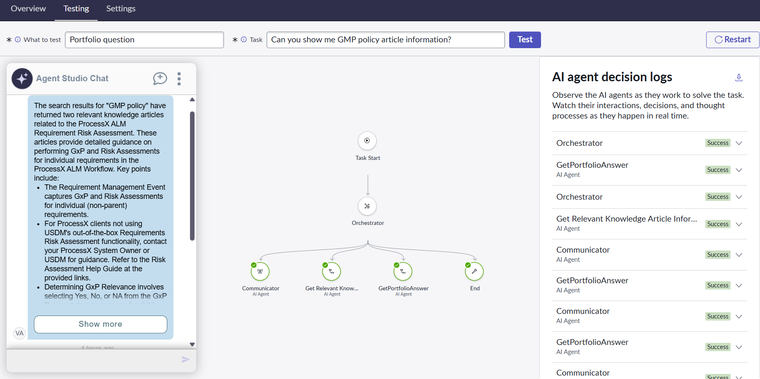Click 'Get Relevant Knowledge Article Infor...' log title
Screen dimensions: 760x379
pyautogui.click(x=627, y=219)
